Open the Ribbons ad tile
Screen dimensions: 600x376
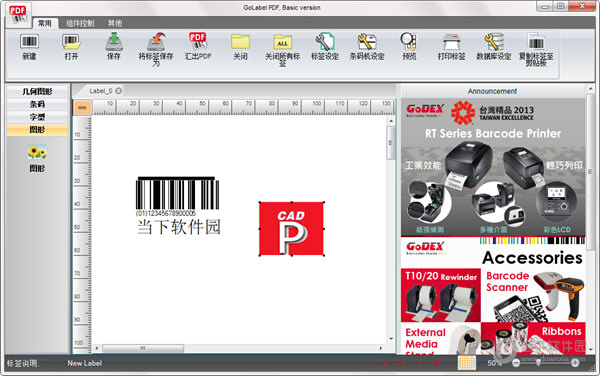pos(533,338)
